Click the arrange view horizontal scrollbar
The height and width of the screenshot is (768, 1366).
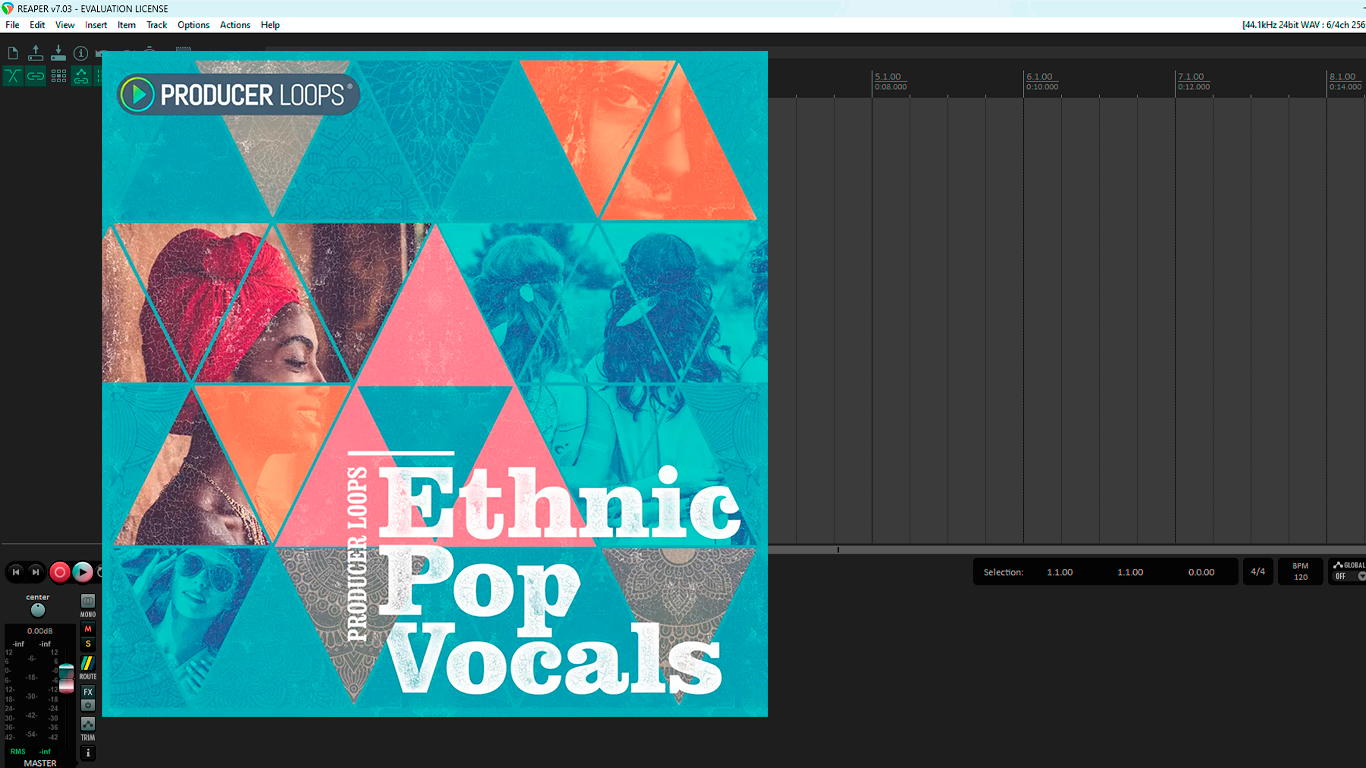pos(1066,550)
